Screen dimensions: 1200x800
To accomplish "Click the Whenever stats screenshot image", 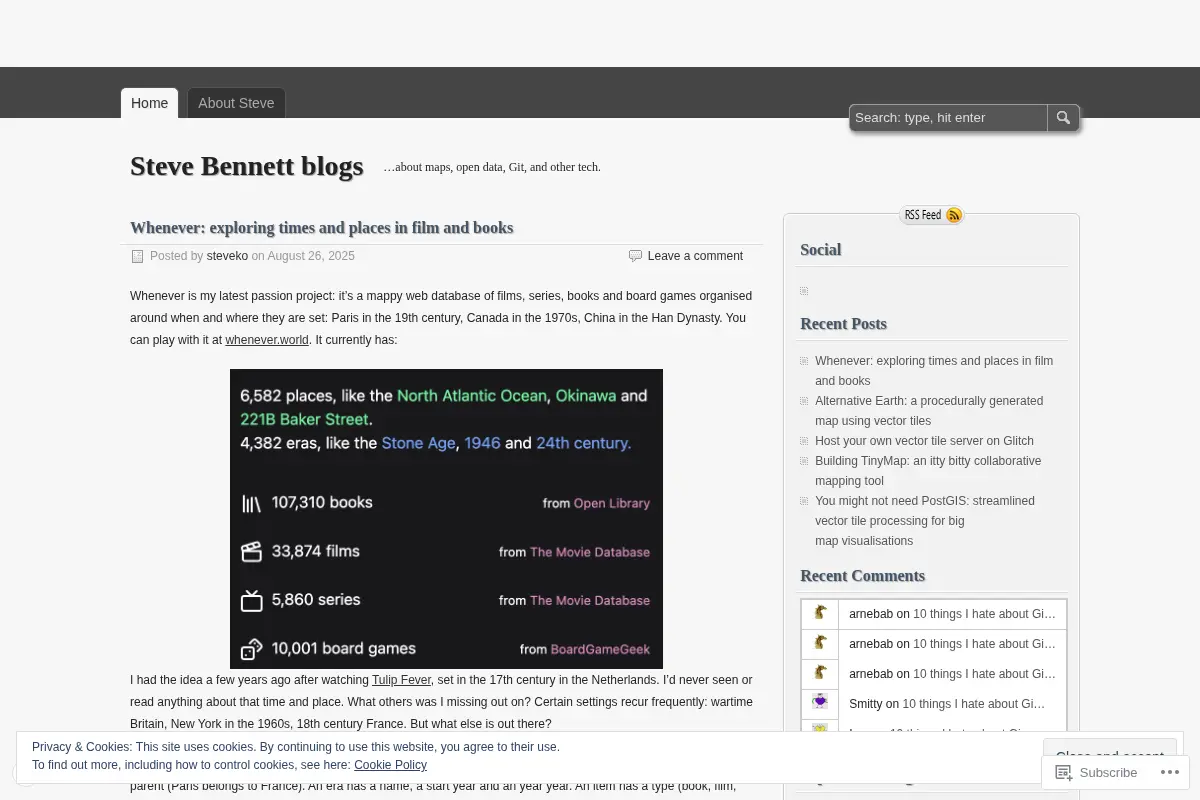I will [x=446, y=519].
